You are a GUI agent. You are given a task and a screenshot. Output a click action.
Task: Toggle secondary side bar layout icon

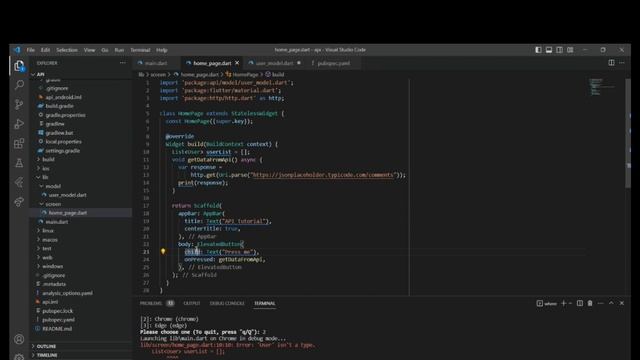coord(560,50)
